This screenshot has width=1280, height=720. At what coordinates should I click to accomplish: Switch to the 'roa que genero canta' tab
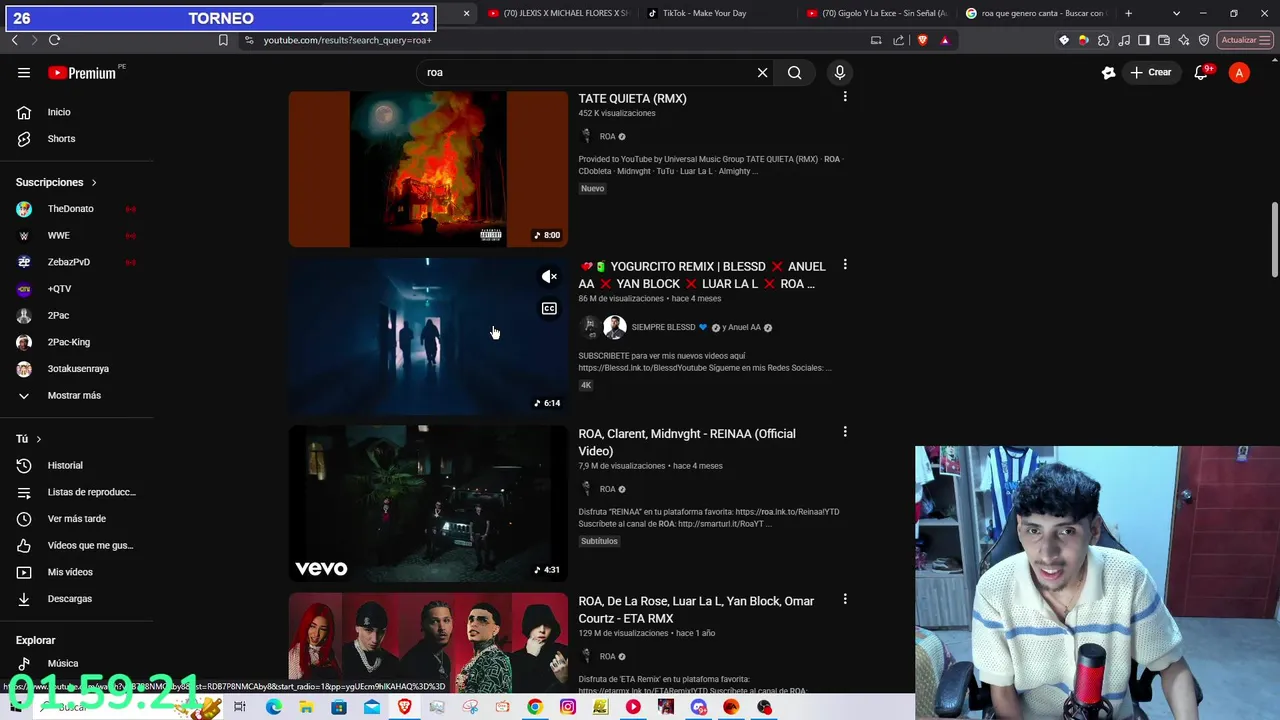(x=1036, y=13)
